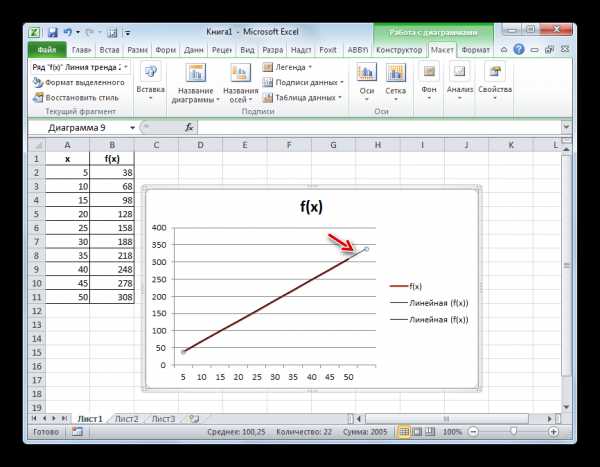Click the Свойства properties icon
The height and width of the screenshot is (467, 600).
pyautogui.click(x=494, y=72)
